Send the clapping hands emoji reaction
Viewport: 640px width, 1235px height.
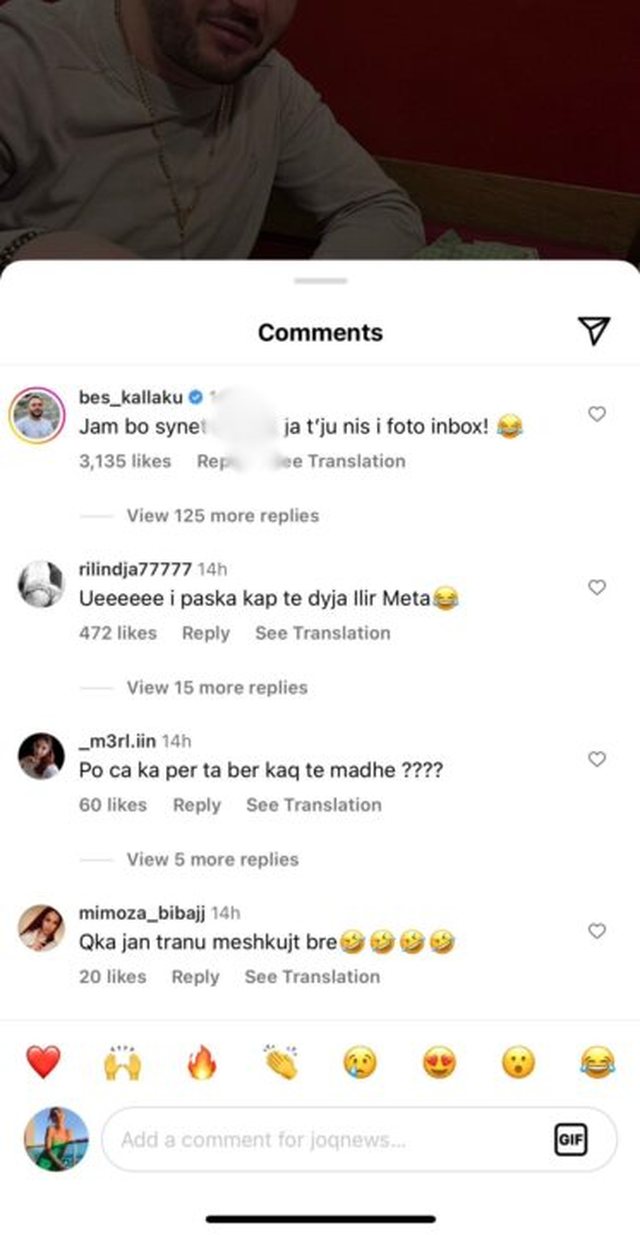[x=280, y=1062]
